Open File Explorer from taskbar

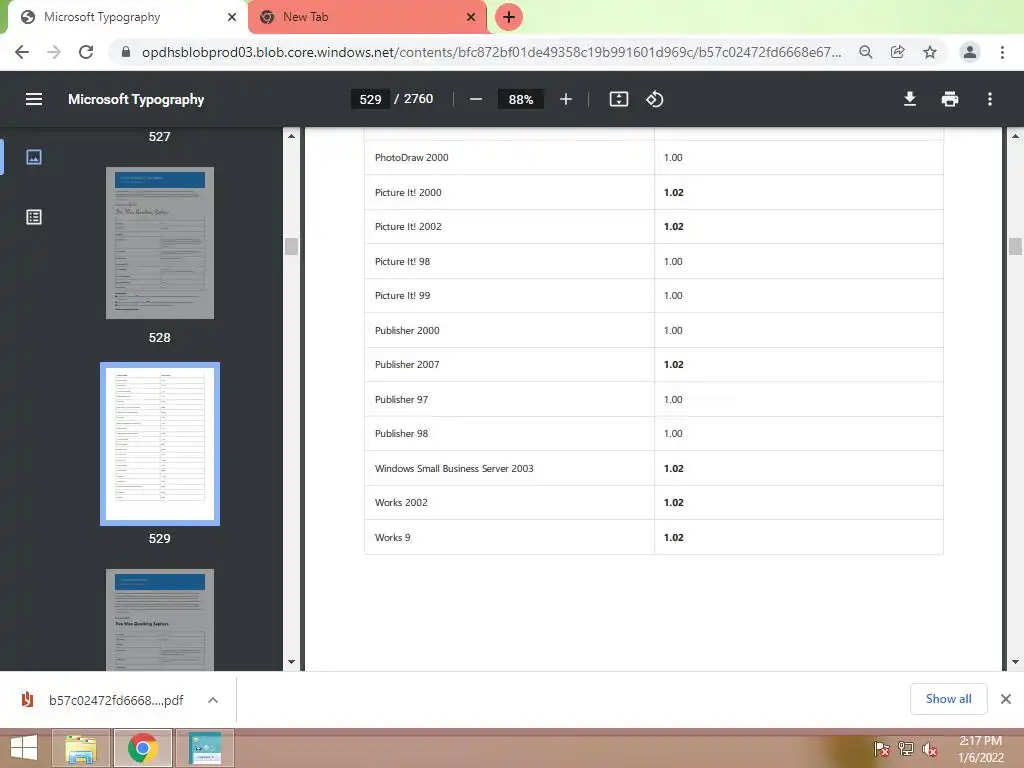coord(81,748)
